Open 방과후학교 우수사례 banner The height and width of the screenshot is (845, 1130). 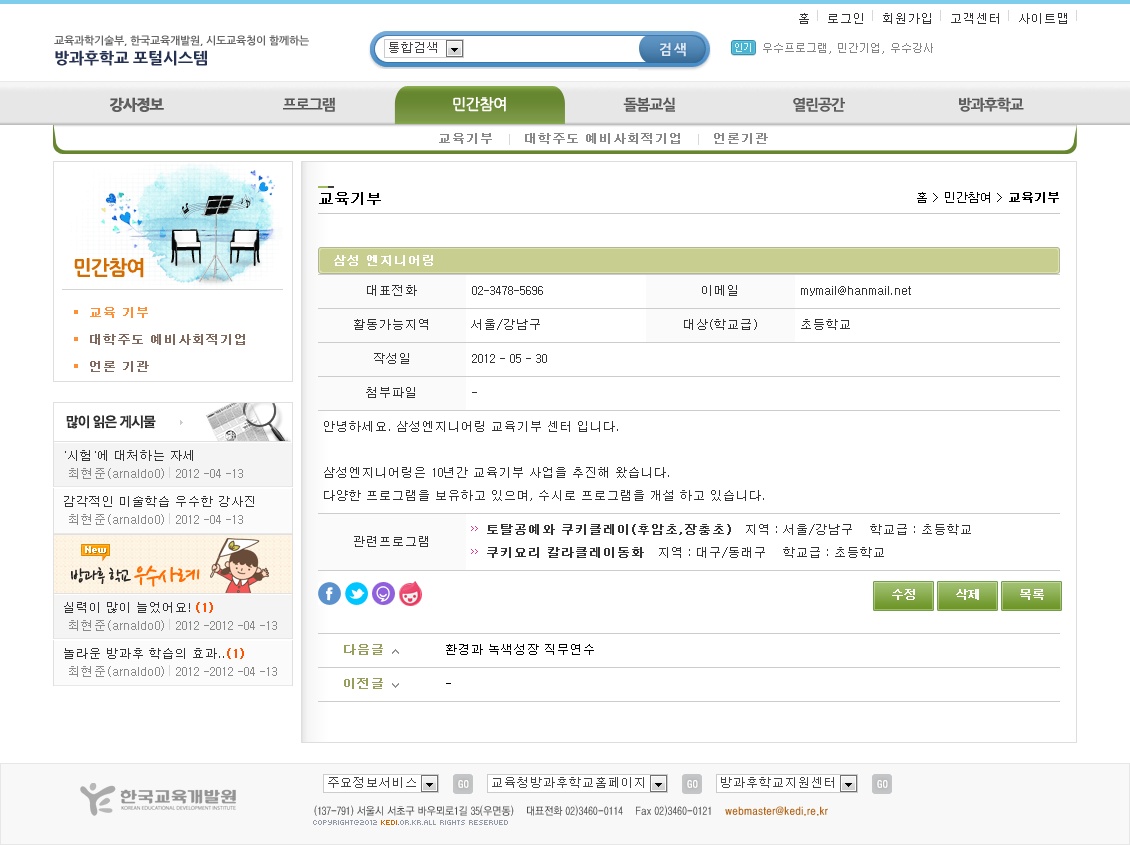point(173,564)
